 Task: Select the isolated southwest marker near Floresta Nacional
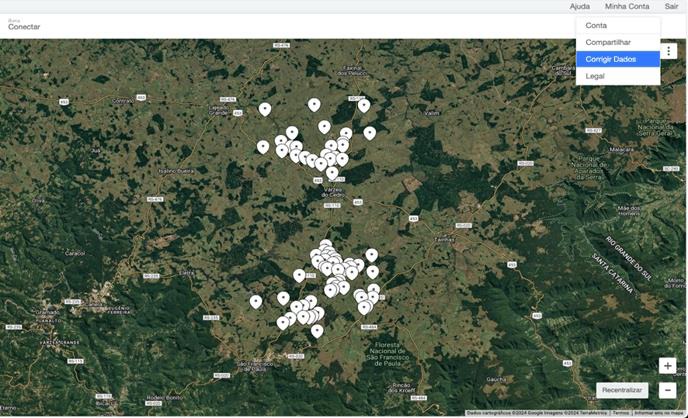pyautogui.click(x=256, y=301)
